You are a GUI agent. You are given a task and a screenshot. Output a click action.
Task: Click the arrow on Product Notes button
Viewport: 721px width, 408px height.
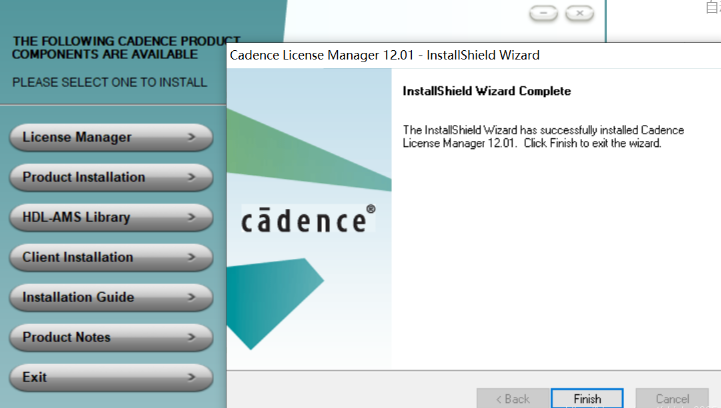[x=191, y=337]
